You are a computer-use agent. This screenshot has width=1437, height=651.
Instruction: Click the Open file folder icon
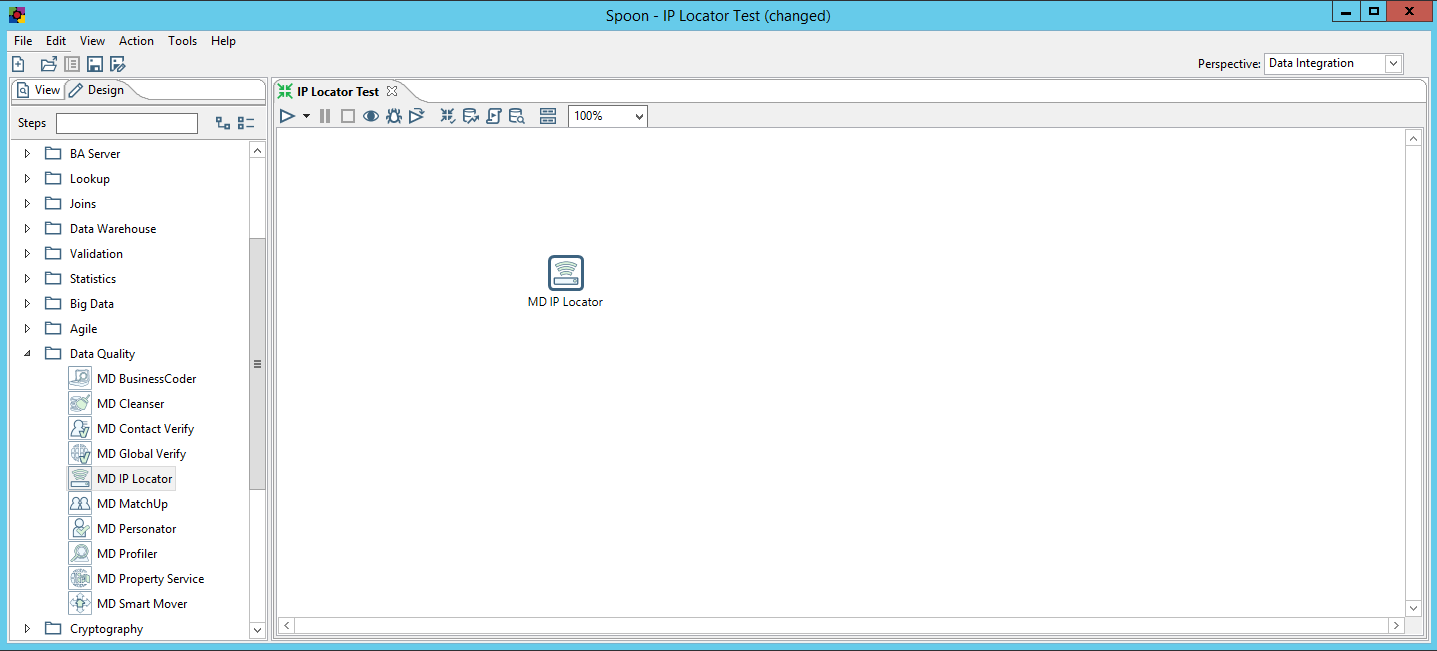coord(48,64)
